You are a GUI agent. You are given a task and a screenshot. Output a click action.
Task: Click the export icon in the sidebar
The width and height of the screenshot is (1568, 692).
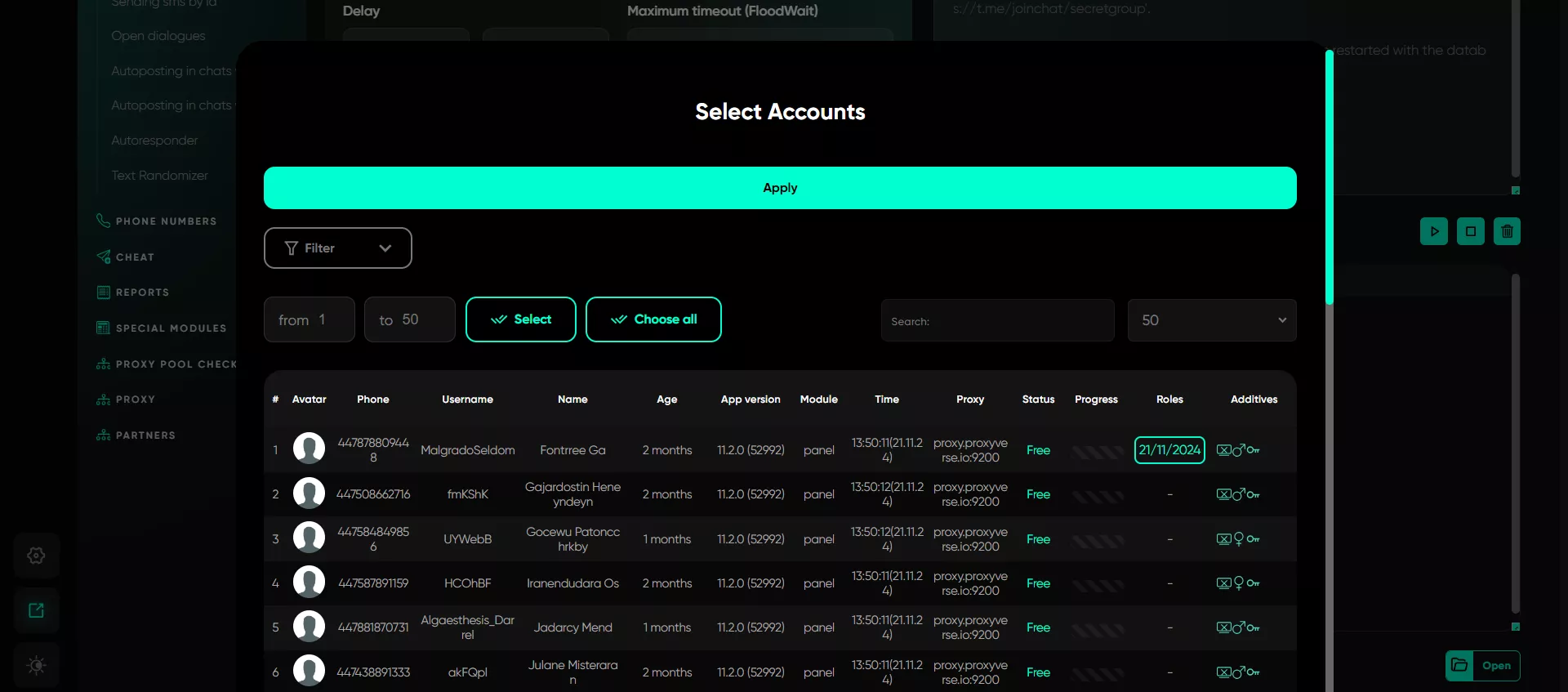pyautogui.click(x=36, y=610)
